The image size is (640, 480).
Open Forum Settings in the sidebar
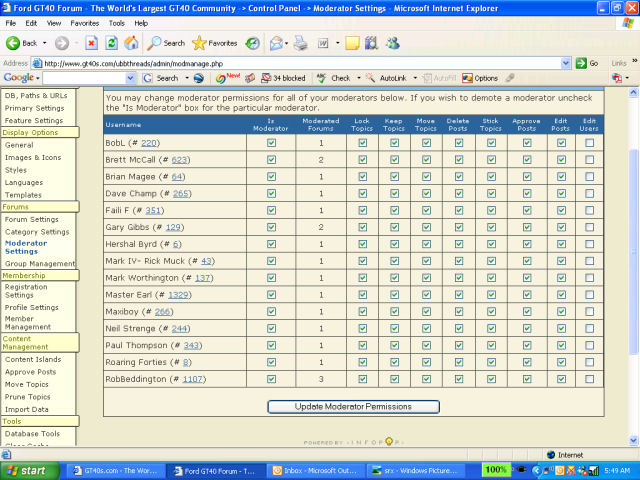coord(31,219)
